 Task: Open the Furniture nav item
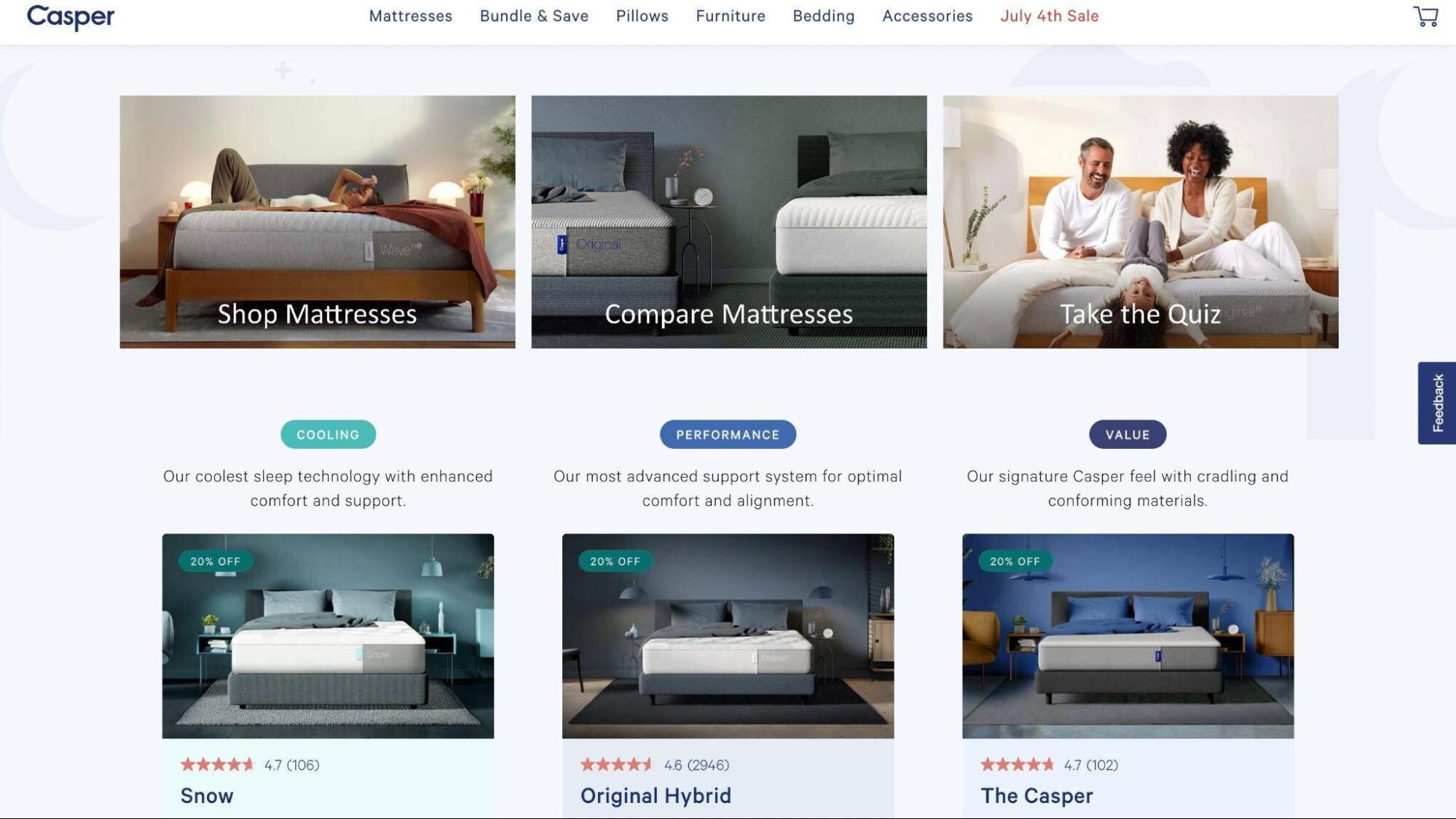(x=731, y=16)
